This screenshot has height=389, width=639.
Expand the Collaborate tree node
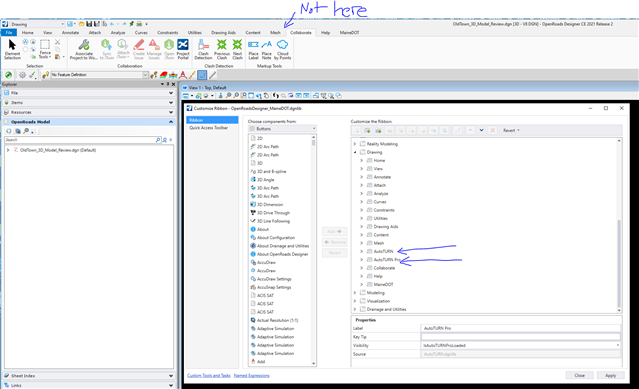point(361,268)
